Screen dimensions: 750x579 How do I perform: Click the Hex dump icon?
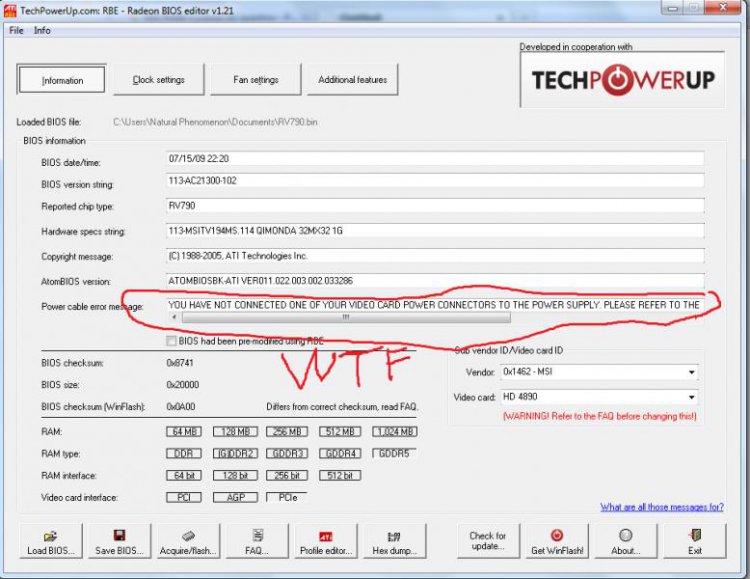[394, 536]
